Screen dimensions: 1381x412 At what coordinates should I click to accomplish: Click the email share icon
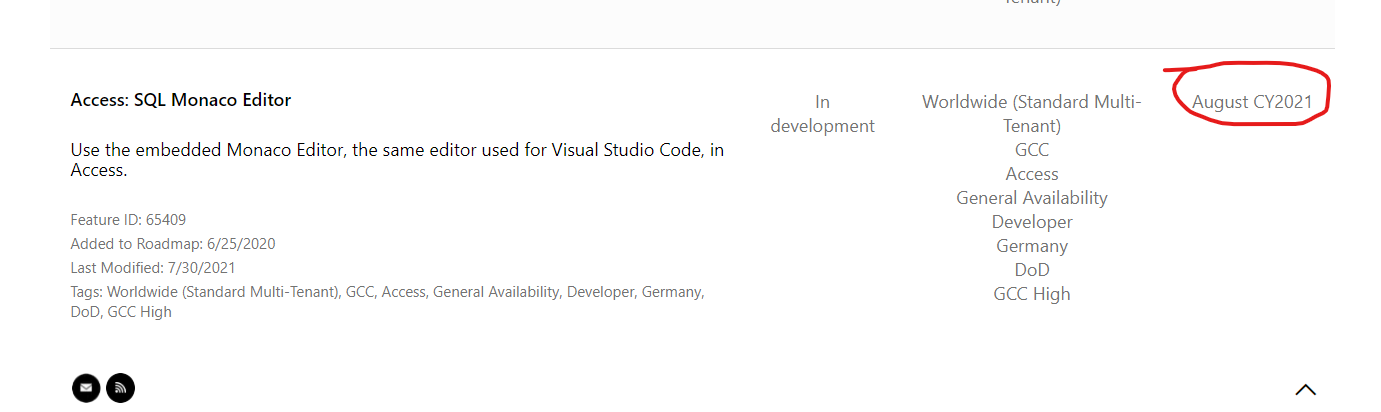pos(86,388)
